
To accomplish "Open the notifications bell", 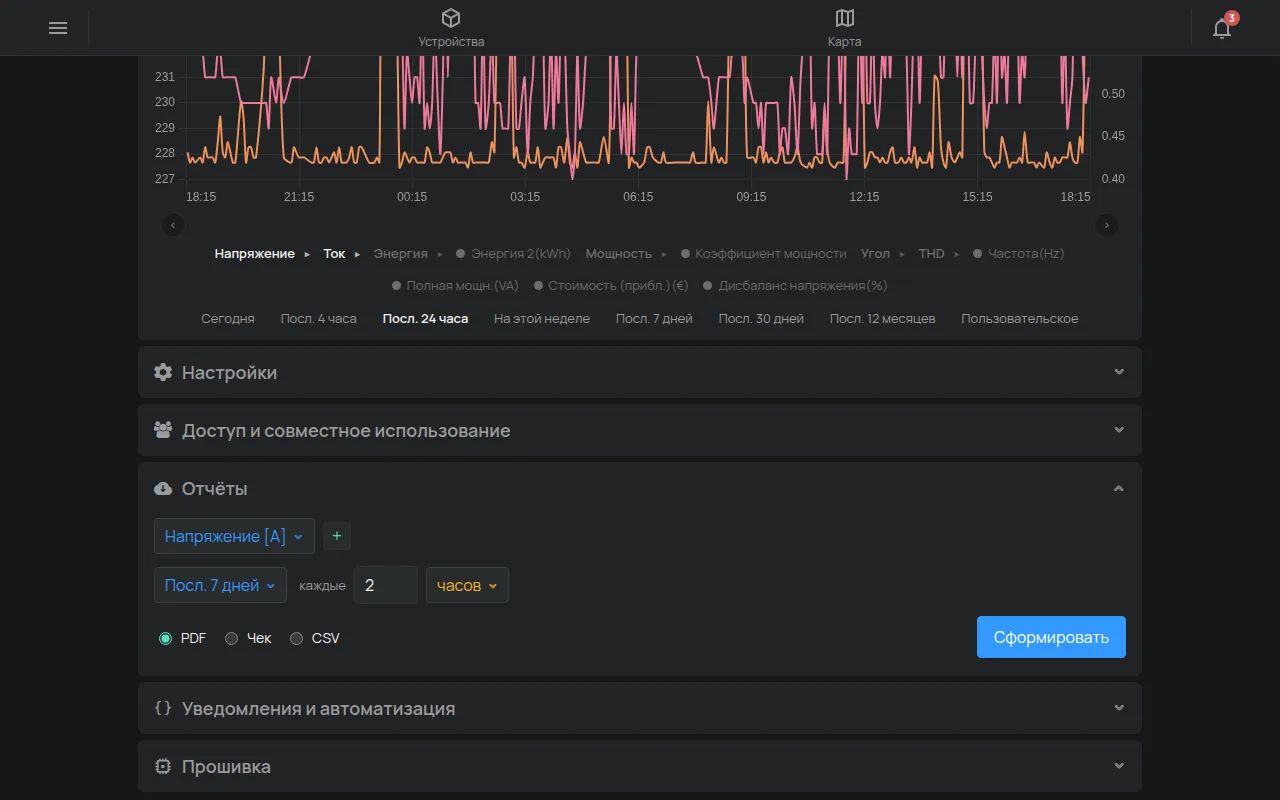I will [1222, 28].
